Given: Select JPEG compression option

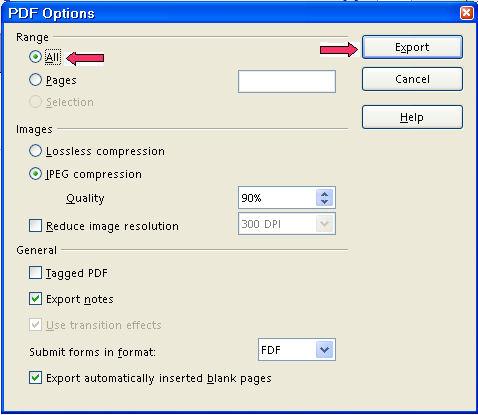Looking at the screenshot, I should point(35,174).
